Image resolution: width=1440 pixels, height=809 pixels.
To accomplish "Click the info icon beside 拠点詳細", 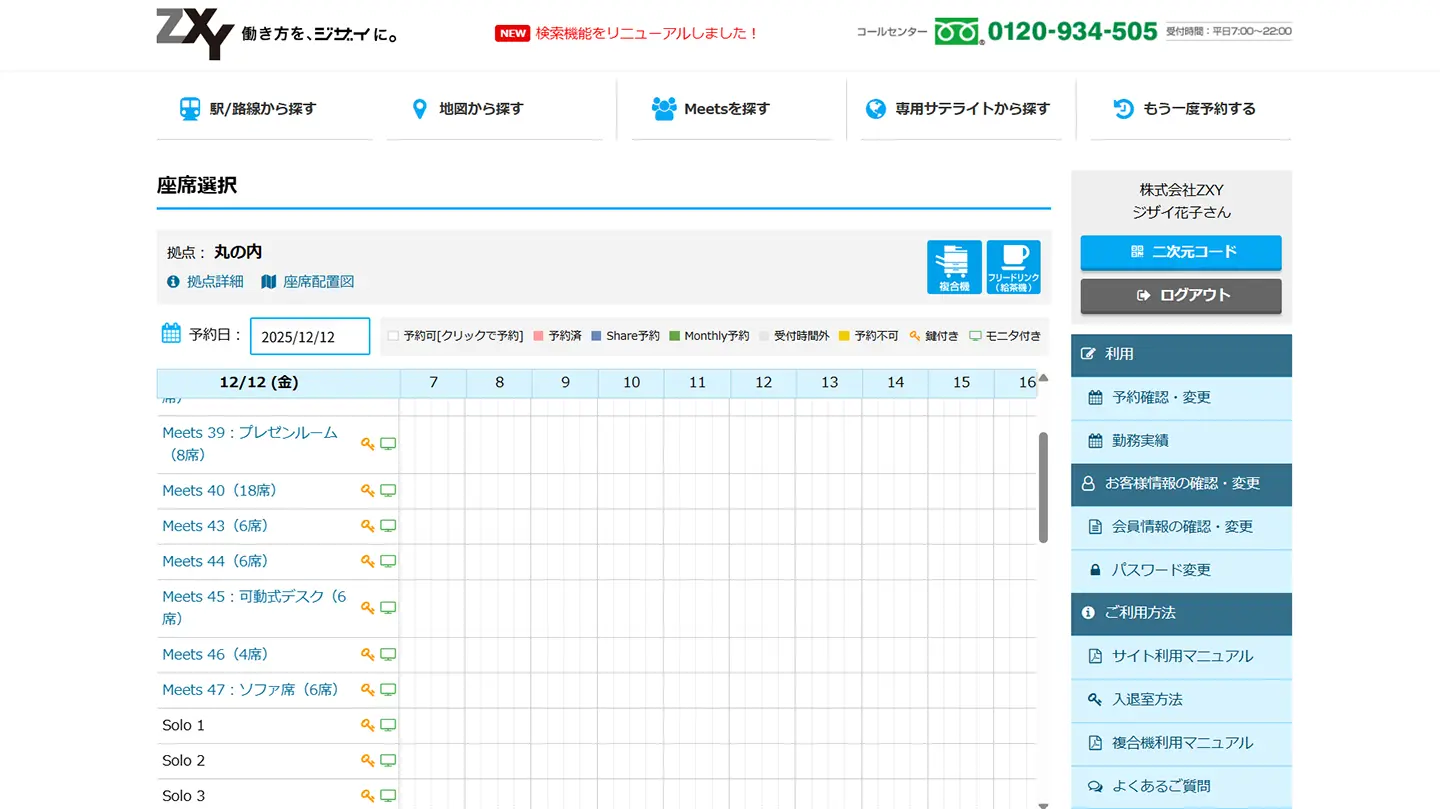I will [172, 282].
